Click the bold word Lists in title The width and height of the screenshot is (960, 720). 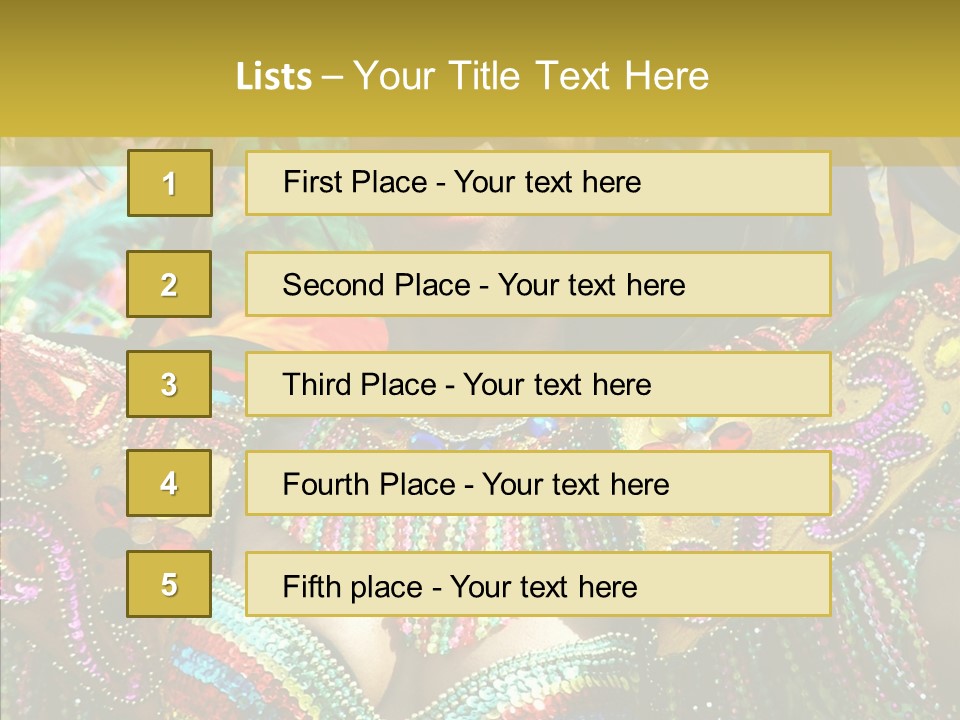point(274,76)
